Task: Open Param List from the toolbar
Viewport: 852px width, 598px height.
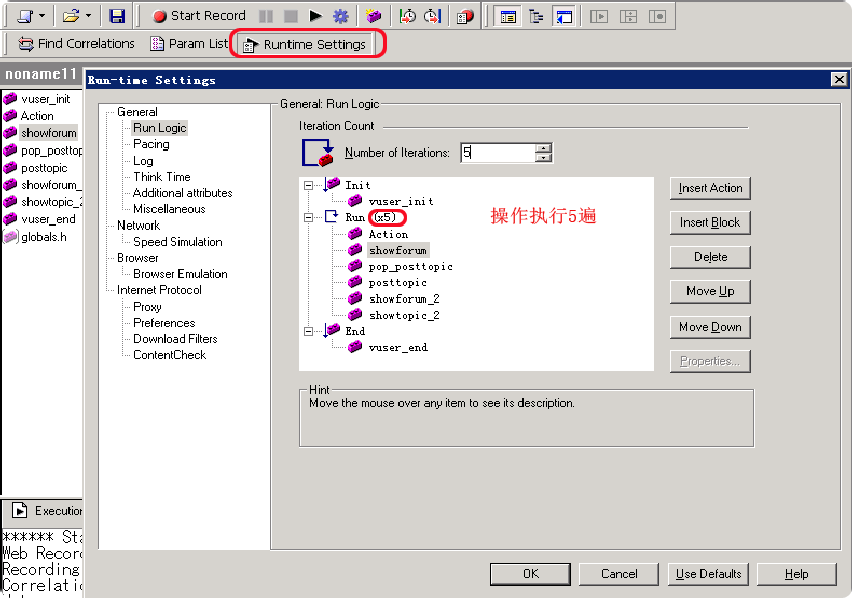Action: [189, 43]
